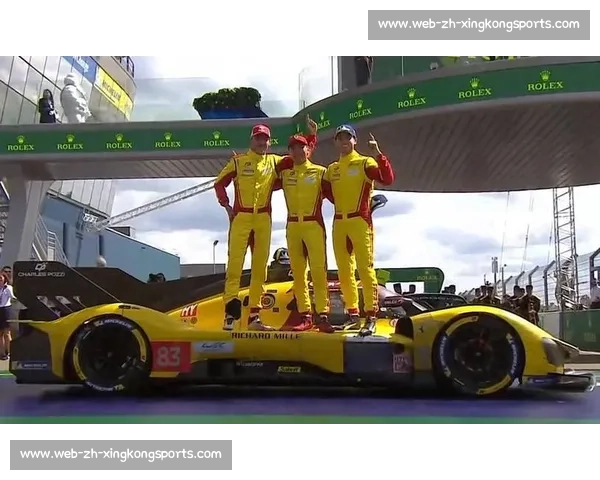
Task: Click the green hedge planter atop bridge
Action: tap(230, 101)
